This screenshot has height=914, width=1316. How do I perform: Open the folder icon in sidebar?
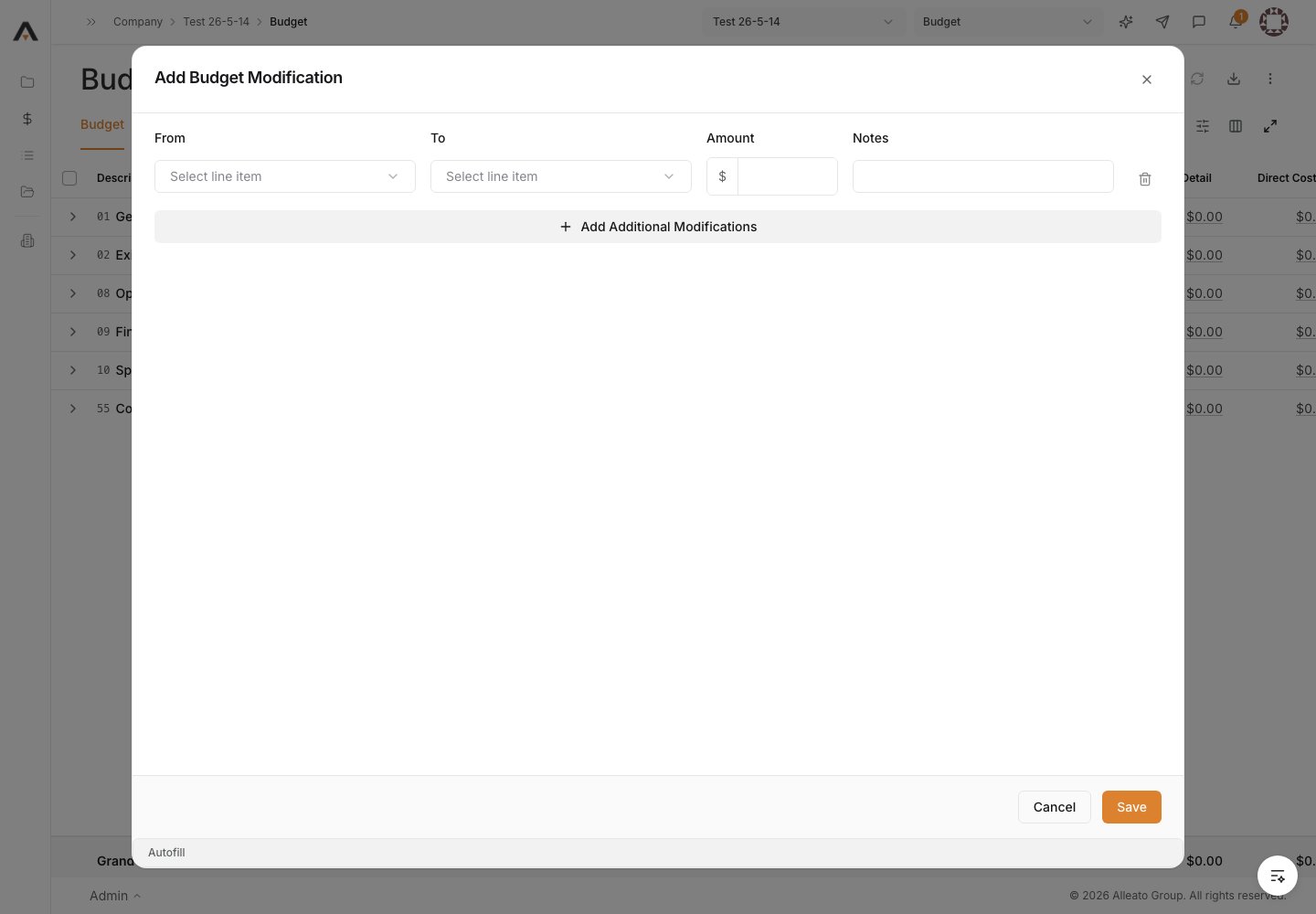[x=27, y=82]
